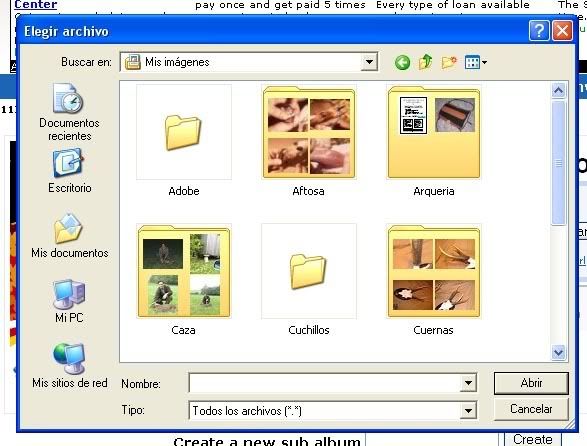Viewport: 587px width, 446px height.
Task: Select the Cuchillos folder
Action: [309, 271]
